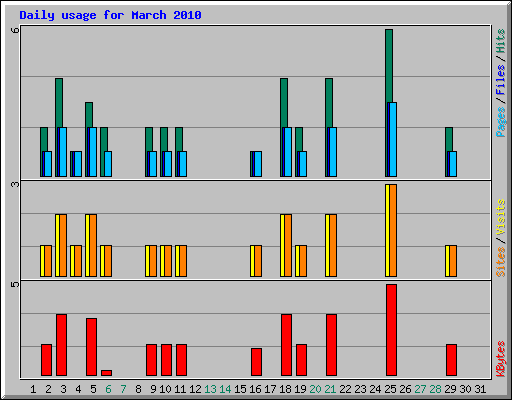The width and height of the screenshot is (512, 400).
Task: Click day label "15" on the axis
Action: pyautogui.click(x=240, y=389)
